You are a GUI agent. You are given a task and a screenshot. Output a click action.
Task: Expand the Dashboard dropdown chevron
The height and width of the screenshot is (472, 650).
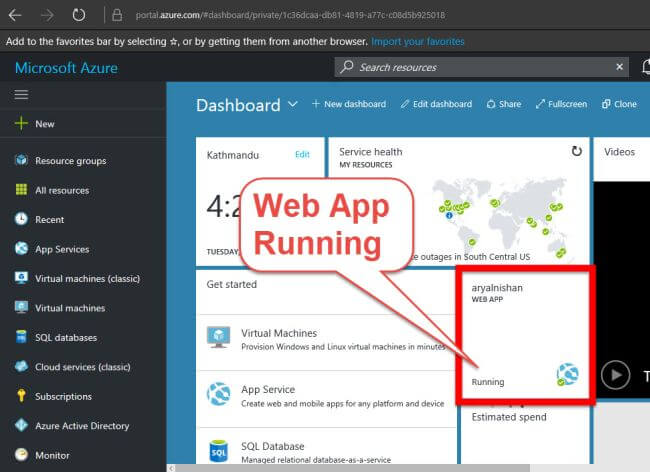[293, 104]
